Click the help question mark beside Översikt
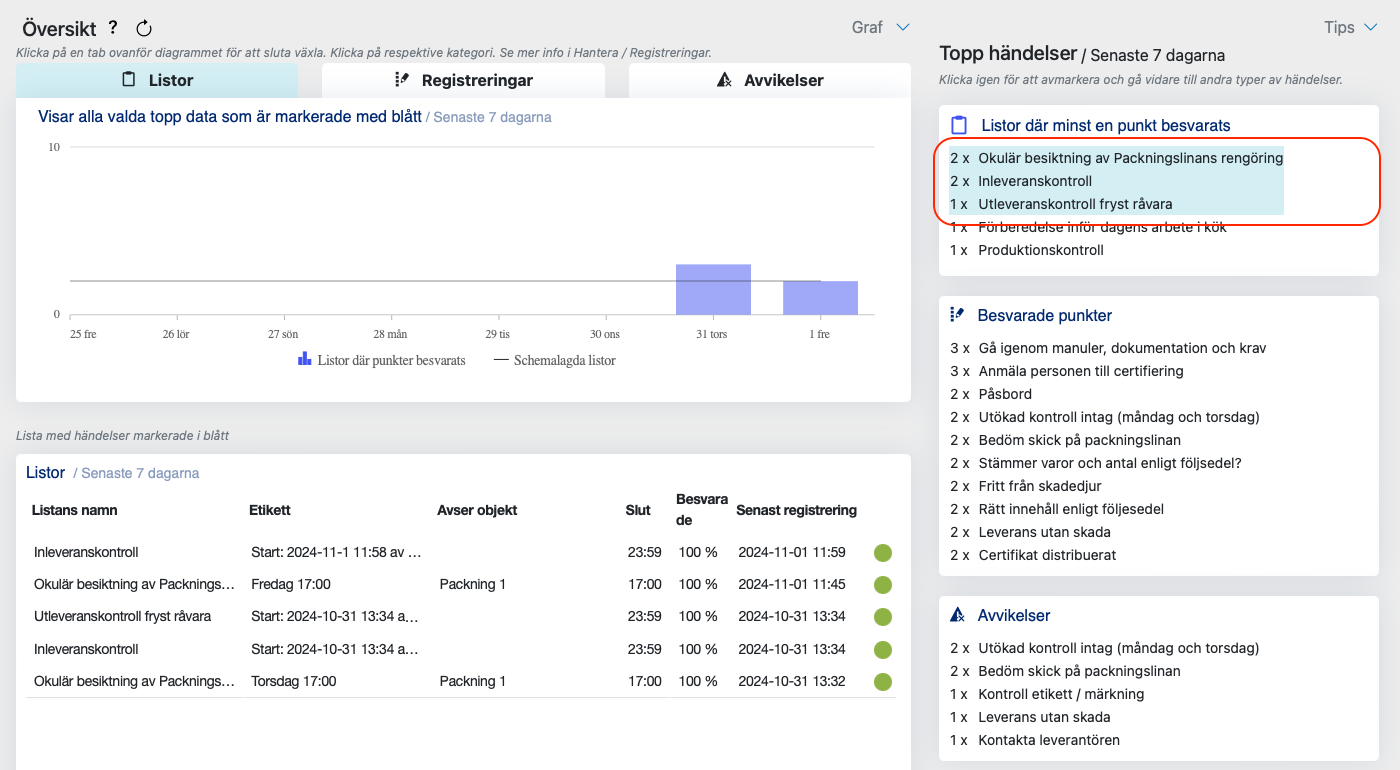1400x770 pixels. (113, 28)
